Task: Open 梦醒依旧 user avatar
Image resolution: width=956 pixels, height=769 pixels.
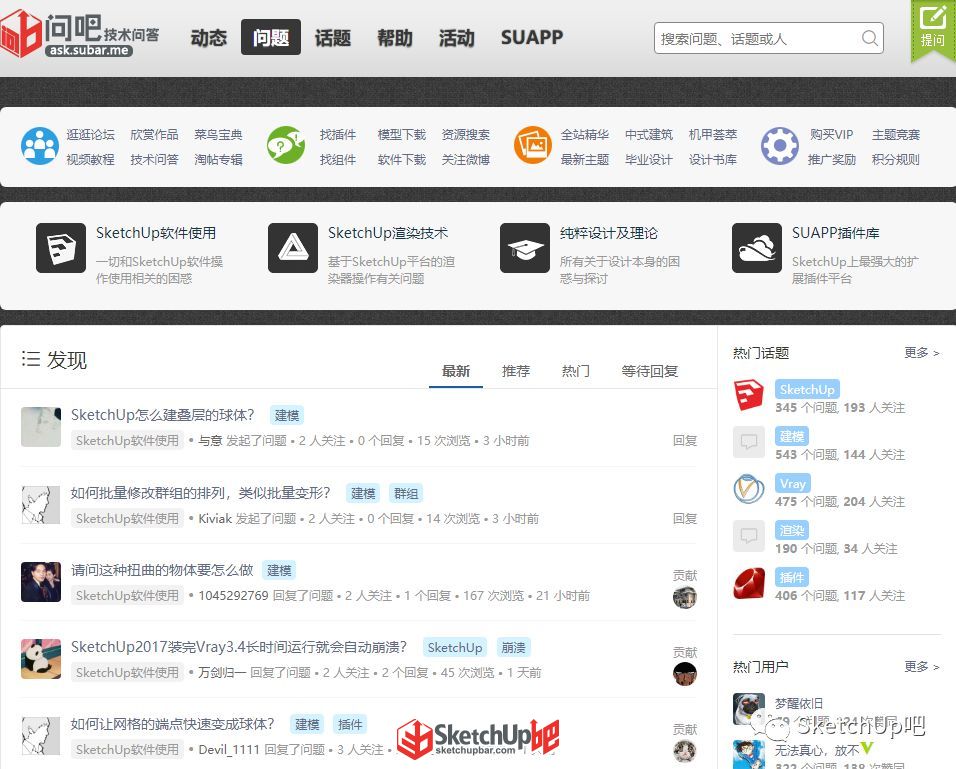Action: coord(749,709)
